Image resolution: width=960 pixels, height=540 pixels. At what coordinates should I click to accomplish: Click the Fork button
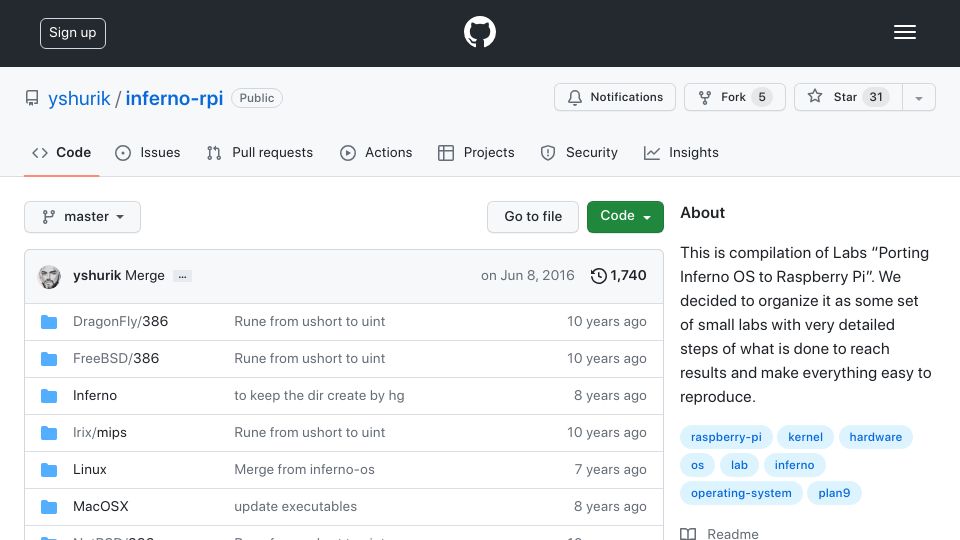pyautogui.click(x=735, y=97)
